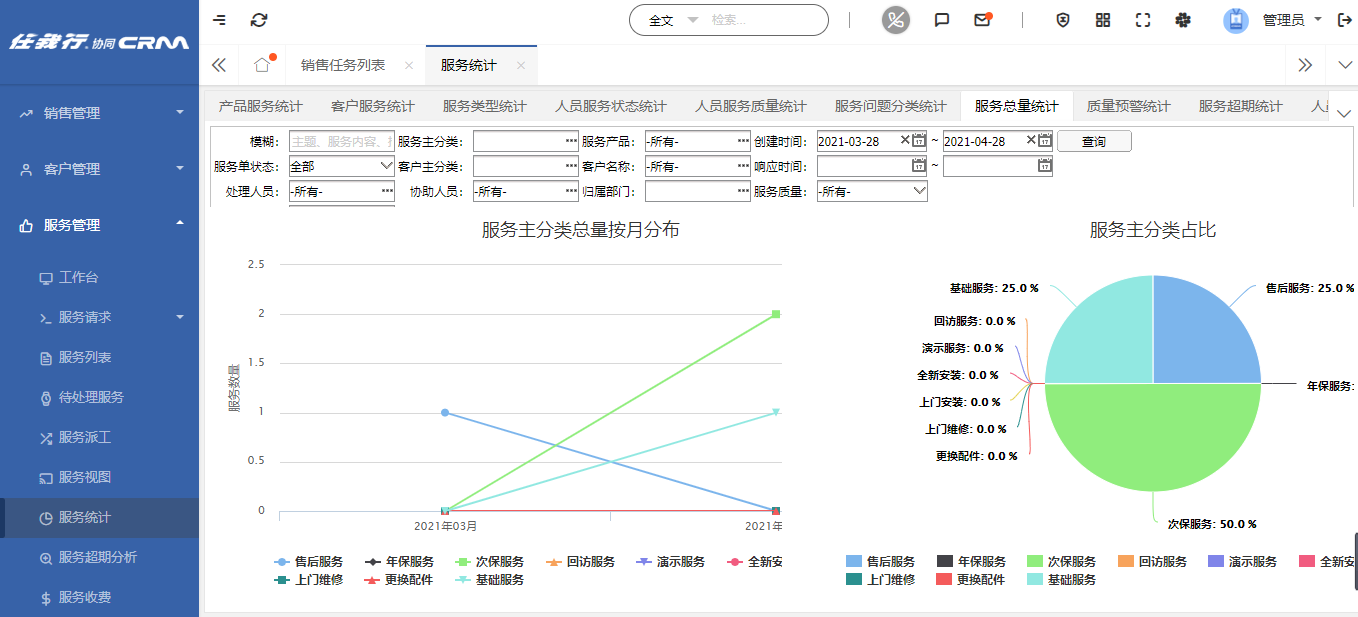Open the apps grid icon
This screenshot has width=1358, height=617.
tap(1102, 18)
